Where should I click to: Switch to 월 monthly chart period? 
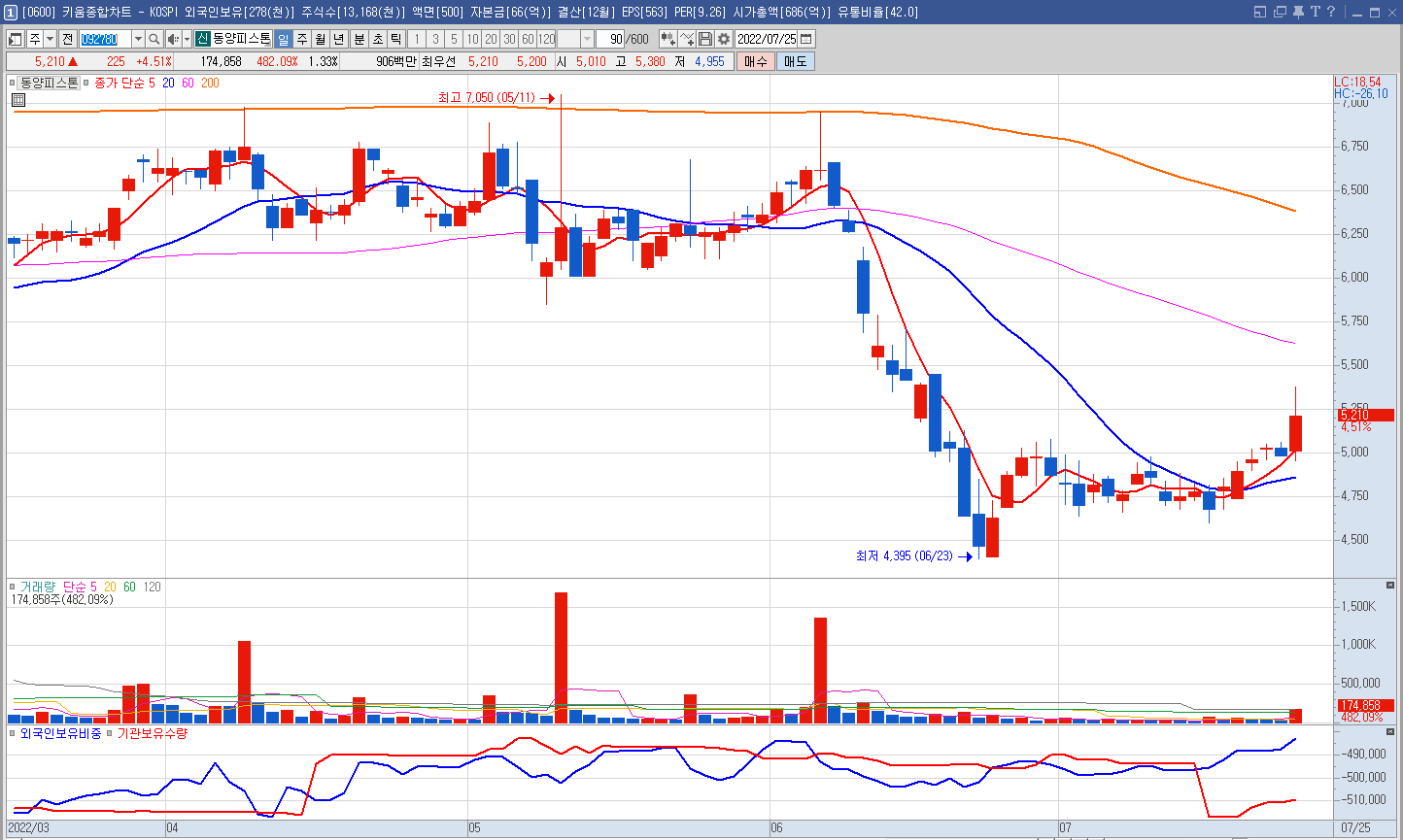[320, 39]
